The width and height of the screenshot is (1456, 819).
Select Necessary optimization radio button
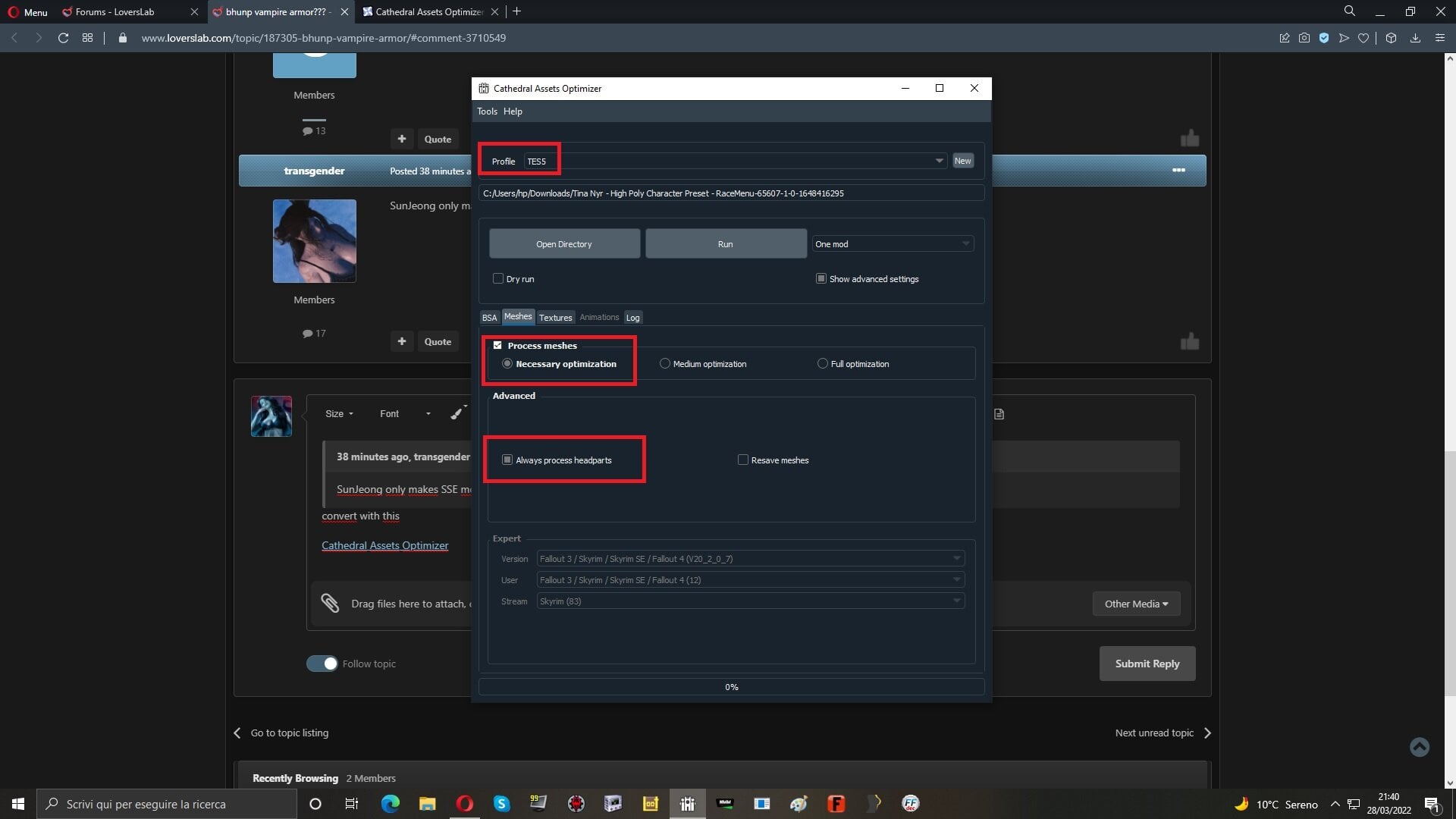click(507, 364)
